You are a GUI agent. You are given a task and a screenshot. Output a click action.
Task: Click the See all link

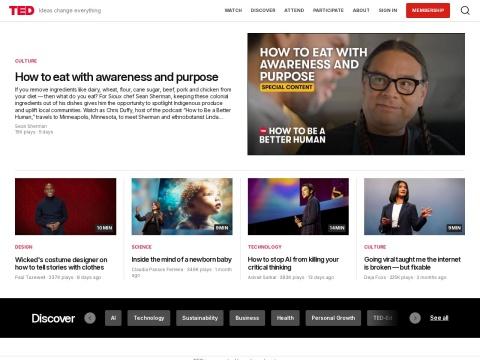439,318
